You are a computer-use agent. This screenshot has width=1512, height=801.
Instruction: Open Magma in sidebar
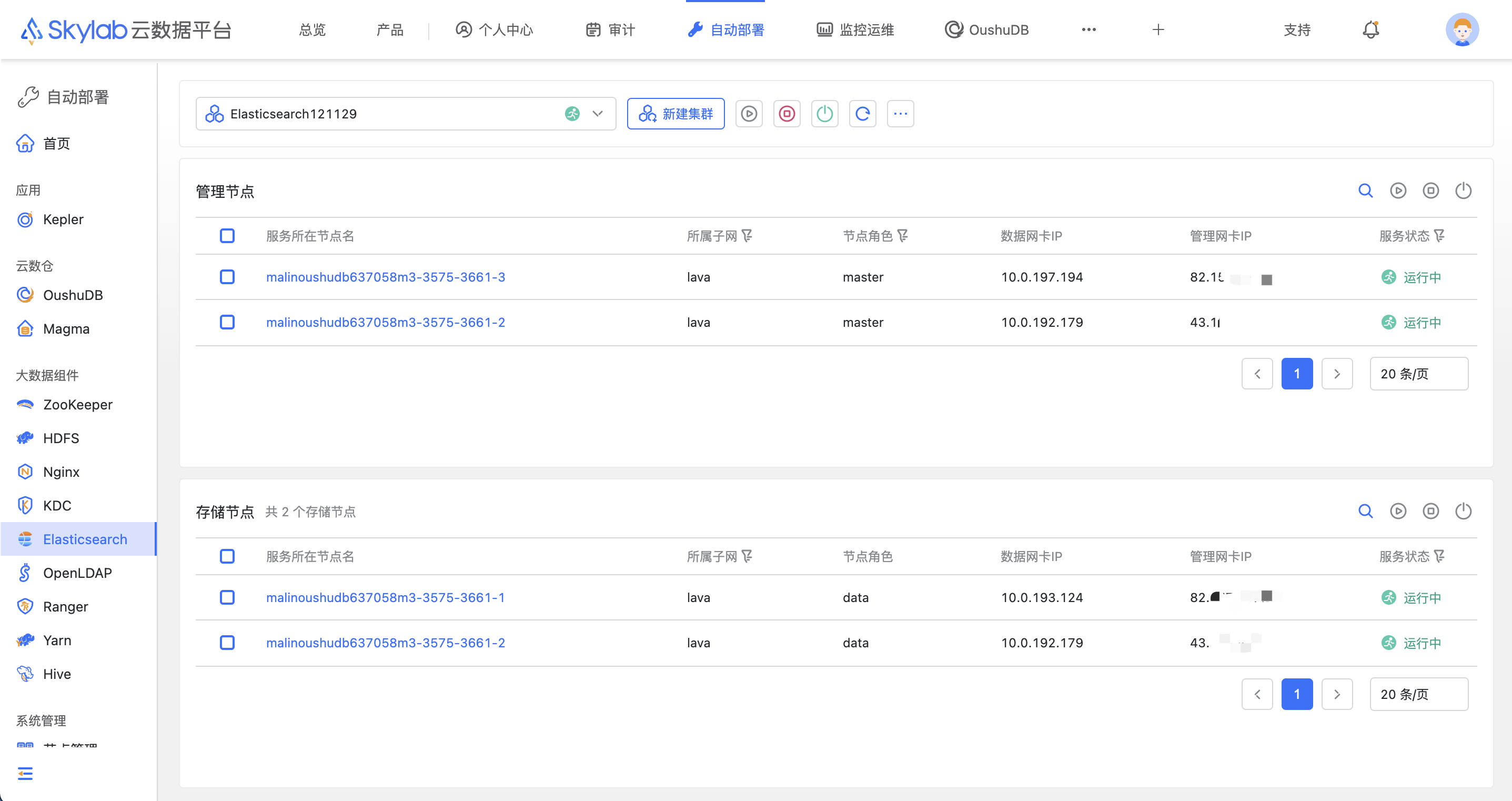(79, 329)
